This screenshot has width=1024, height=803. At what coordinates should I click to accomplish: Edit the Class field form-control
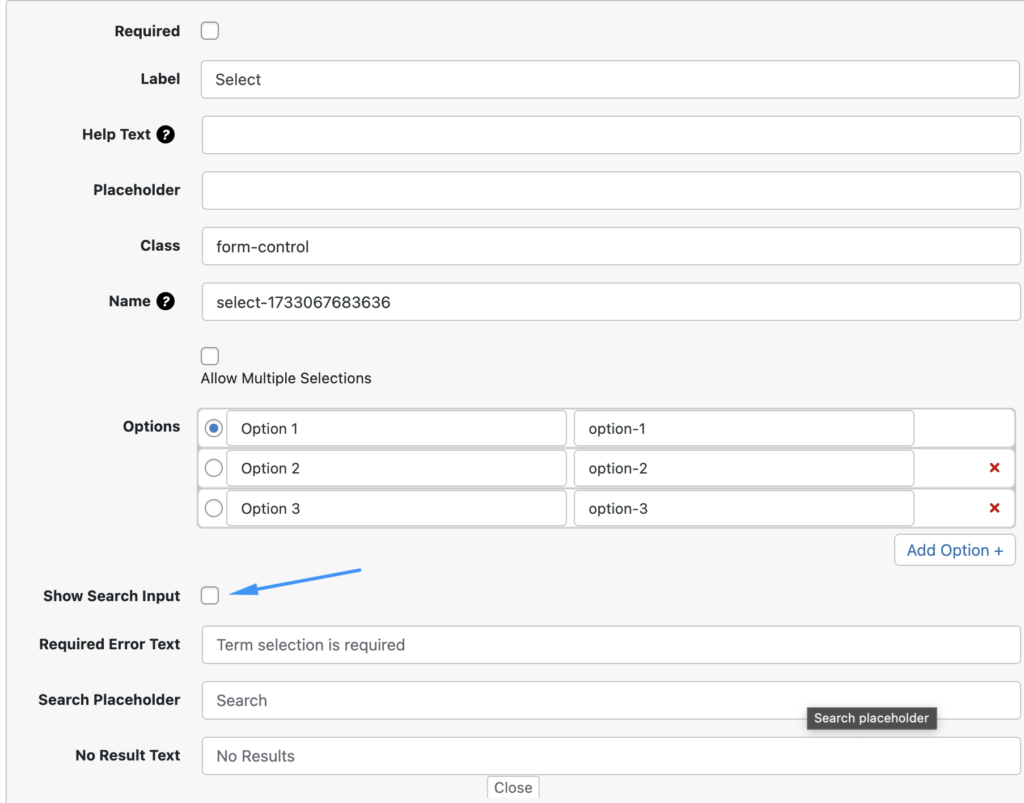click(610, 246)
